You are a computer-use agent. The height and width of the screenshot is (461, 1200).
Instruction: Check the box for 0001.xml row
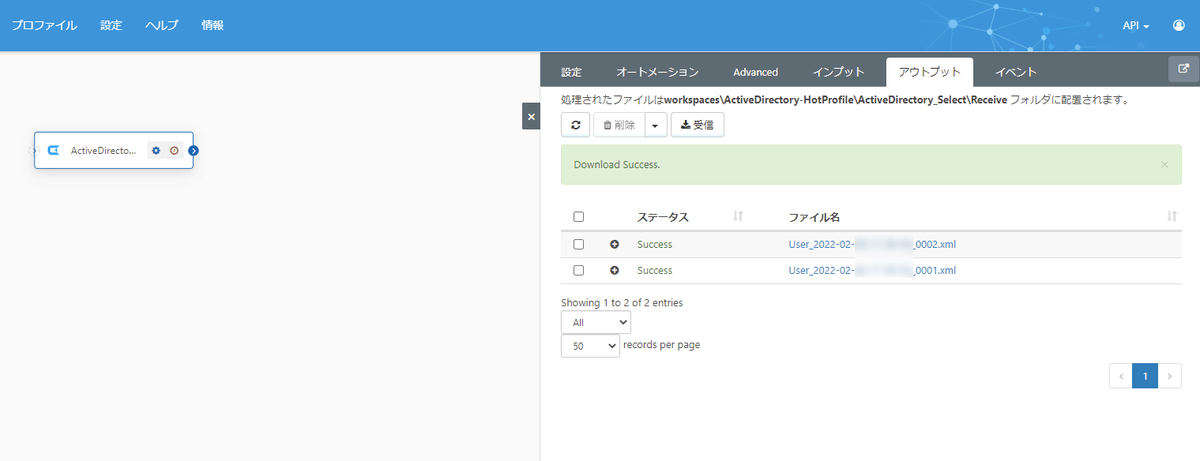[x=578, y=270]
